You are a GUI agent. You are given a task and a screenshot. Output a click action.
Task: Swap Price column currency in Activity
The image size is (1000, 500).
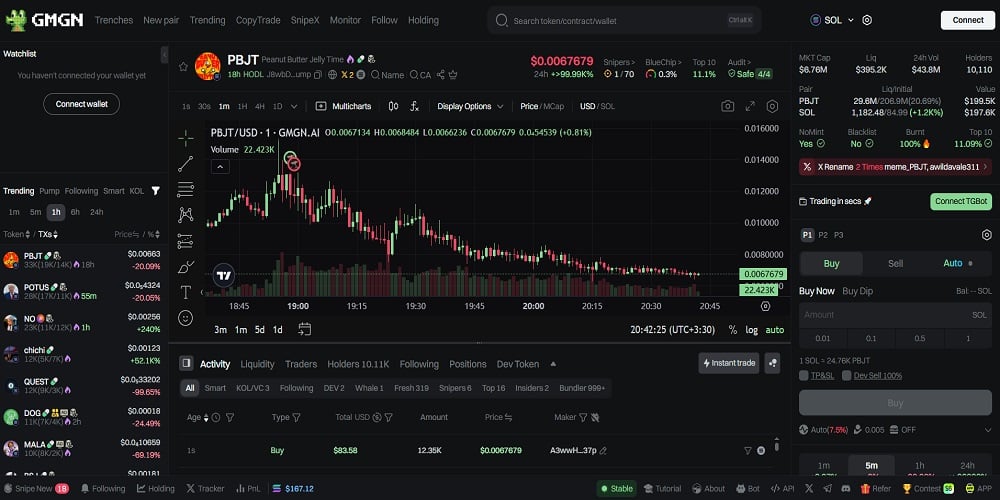(x=509, y=417)
